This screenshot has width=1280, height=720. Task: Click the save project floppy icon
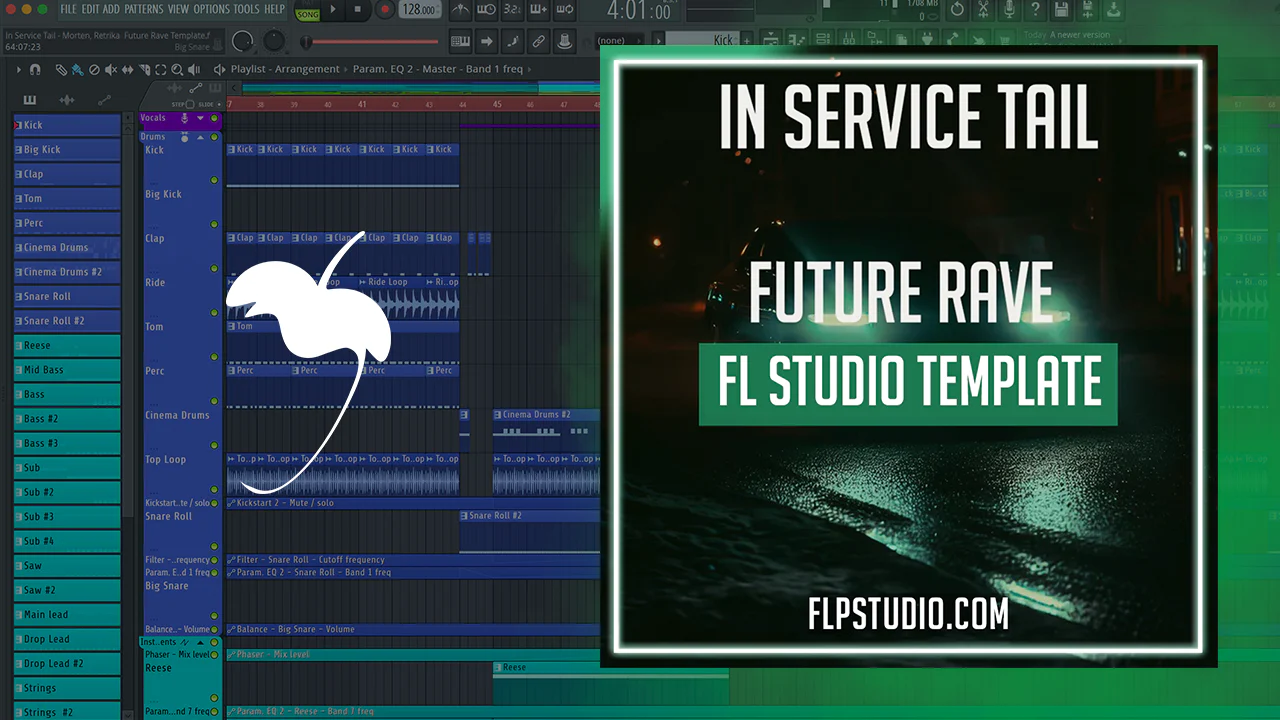1061,9
